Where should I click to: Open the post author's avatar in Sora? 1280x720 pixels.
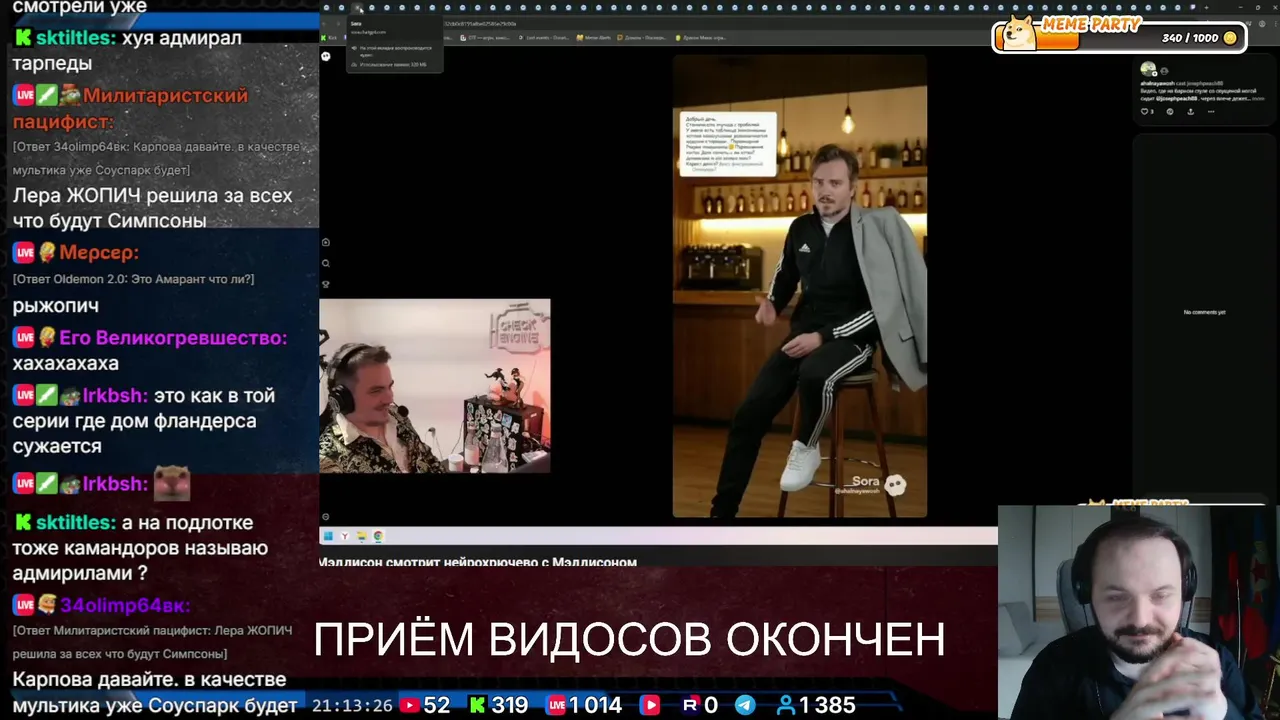pos(1148,69)
